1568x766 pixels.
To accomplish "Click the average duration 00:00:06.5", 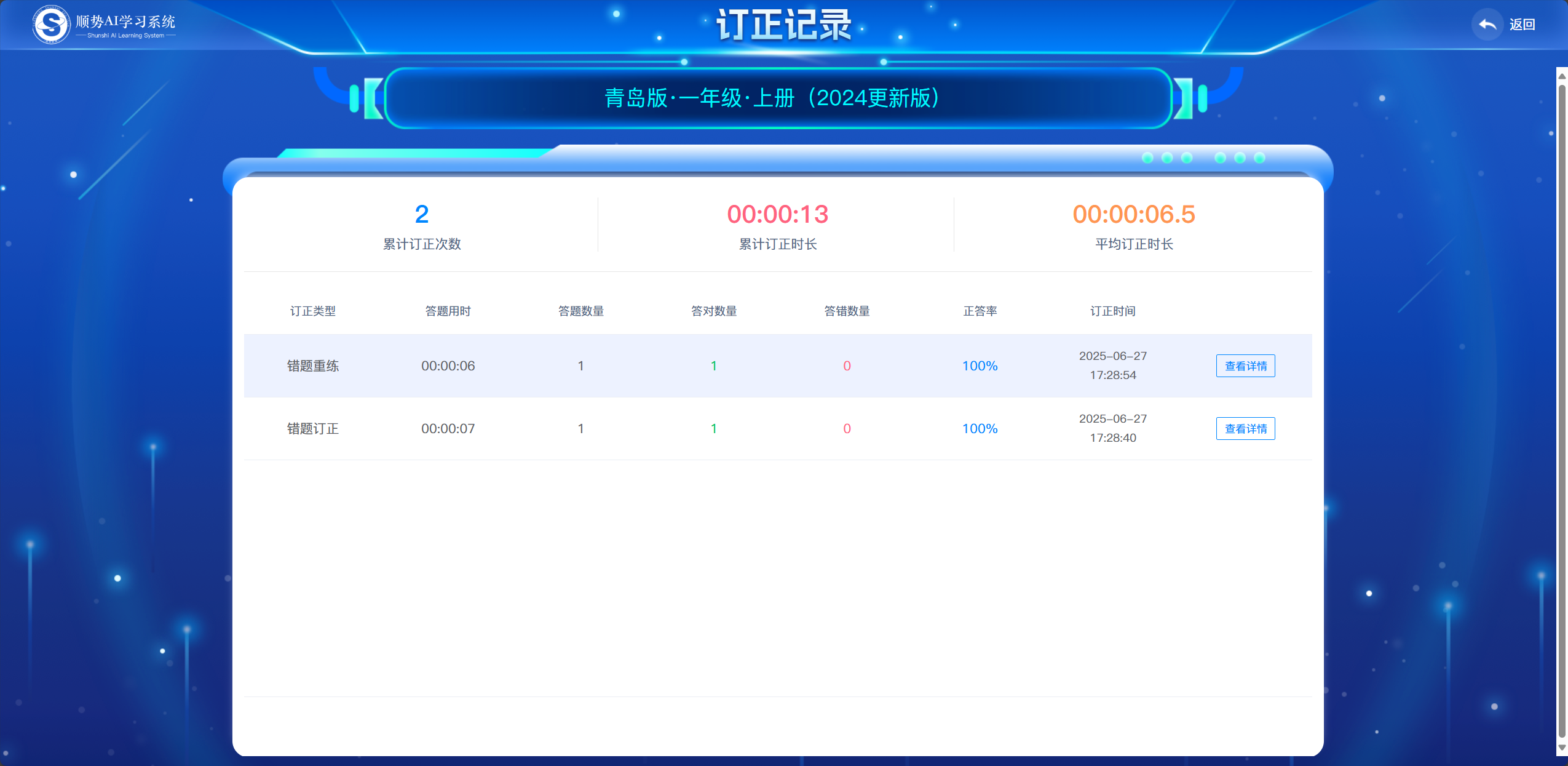I will [1134, 214].
